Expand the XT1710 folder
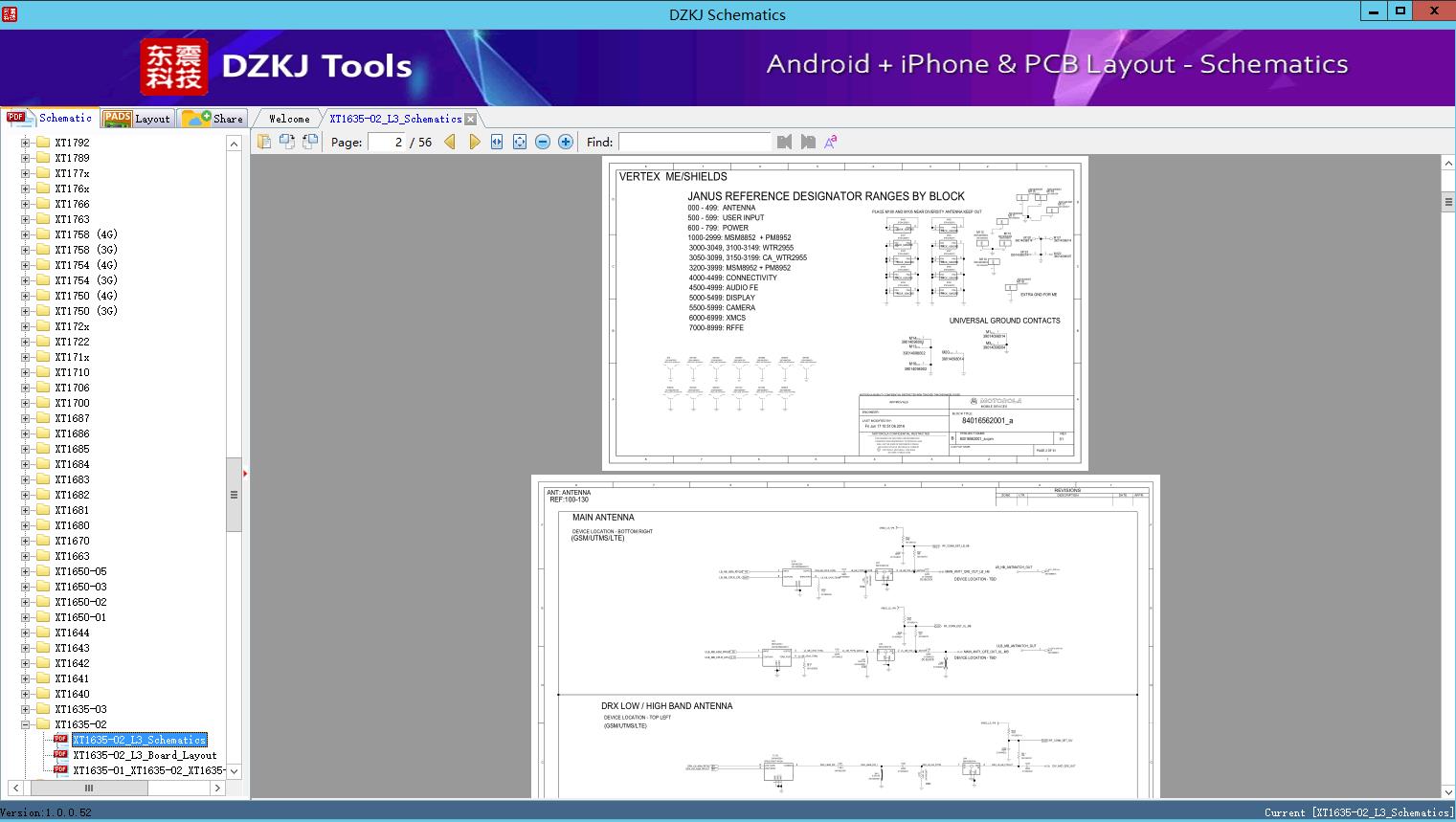The height and width of the screenshot is (822, 1456). point(26,372)
